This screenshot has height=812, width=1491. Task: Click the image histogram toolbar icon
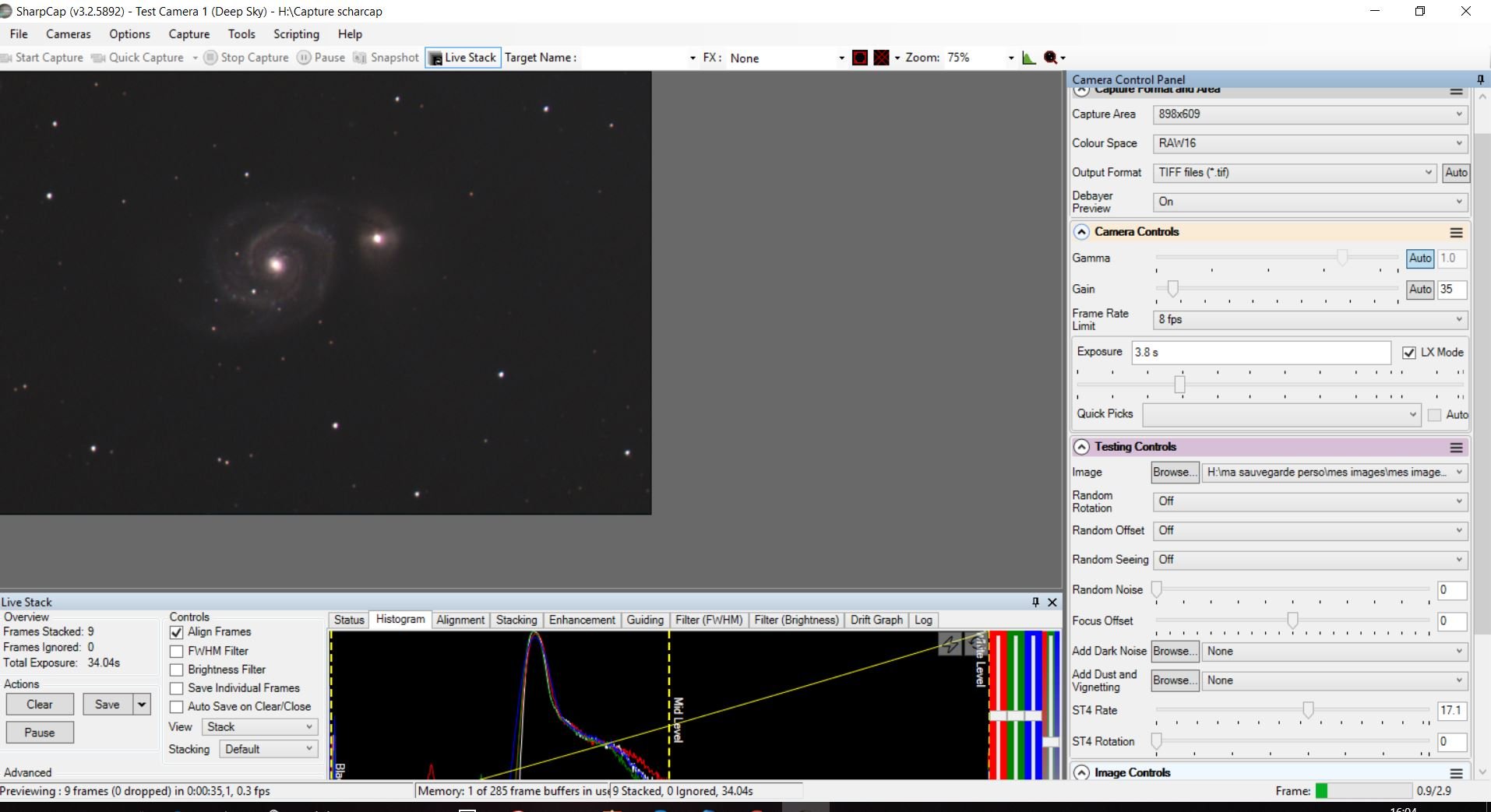coord(1029,58)
